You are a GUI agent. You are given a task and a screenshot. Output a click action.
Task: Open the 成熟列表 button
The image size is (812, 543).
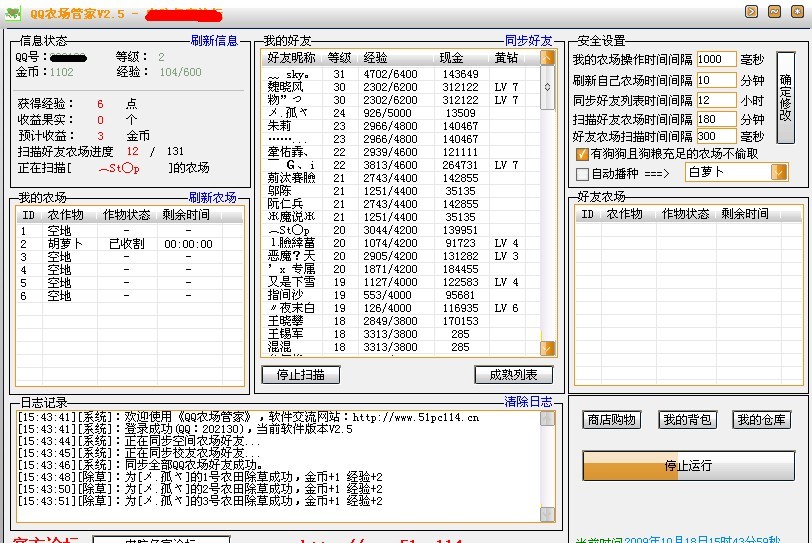pyautogui.click(x=513, y=375)
